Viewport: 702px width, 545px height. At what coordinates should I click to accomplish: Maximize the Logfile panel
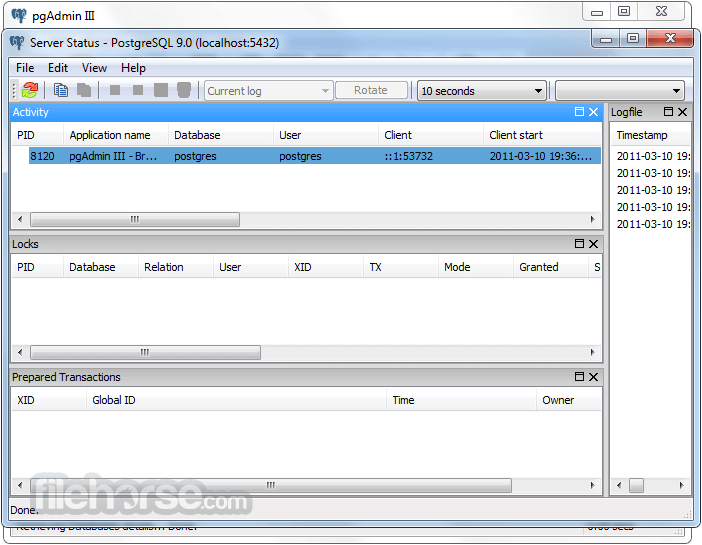(x=668, y=112)
